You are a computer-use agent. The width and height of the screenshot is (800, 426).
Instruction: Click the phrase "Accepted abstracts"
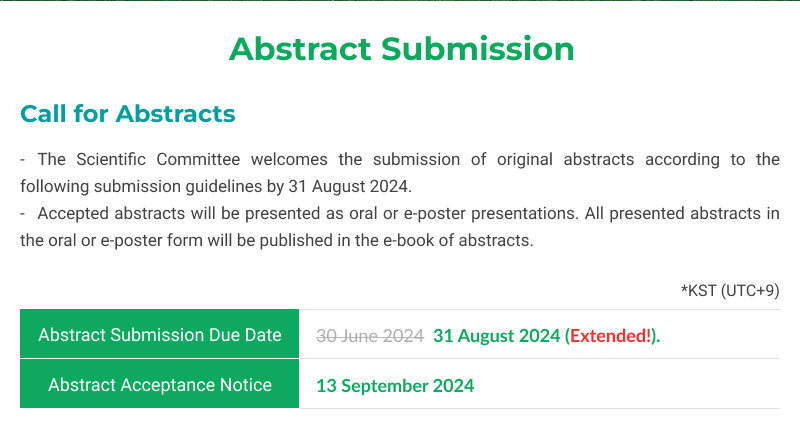click(111, 213)
